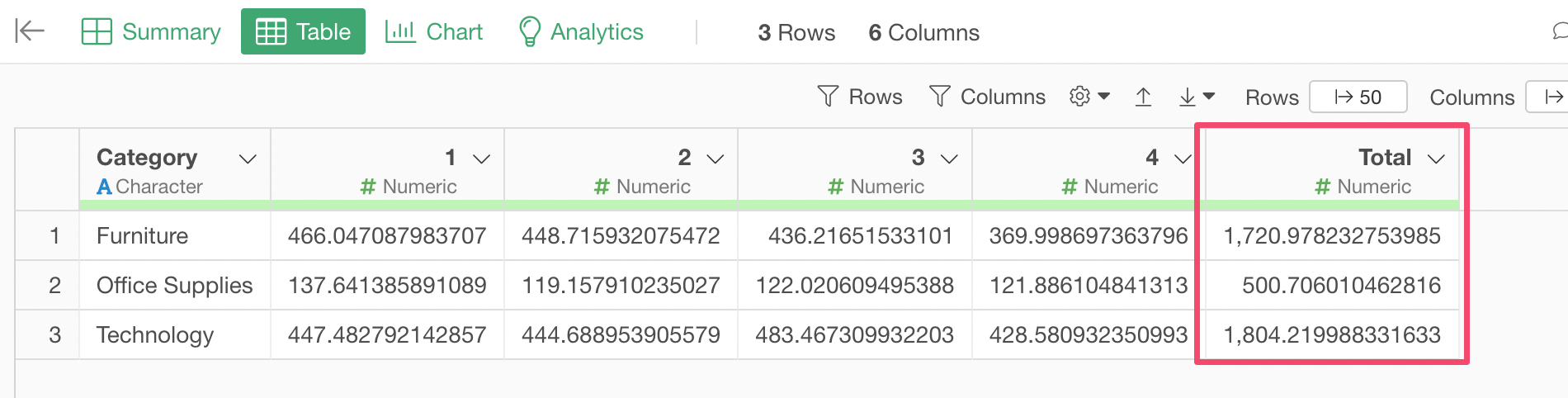This screenshot has width=1568, height=398.
Task: Select the Furniture category cell
Action: pos(175,235)
